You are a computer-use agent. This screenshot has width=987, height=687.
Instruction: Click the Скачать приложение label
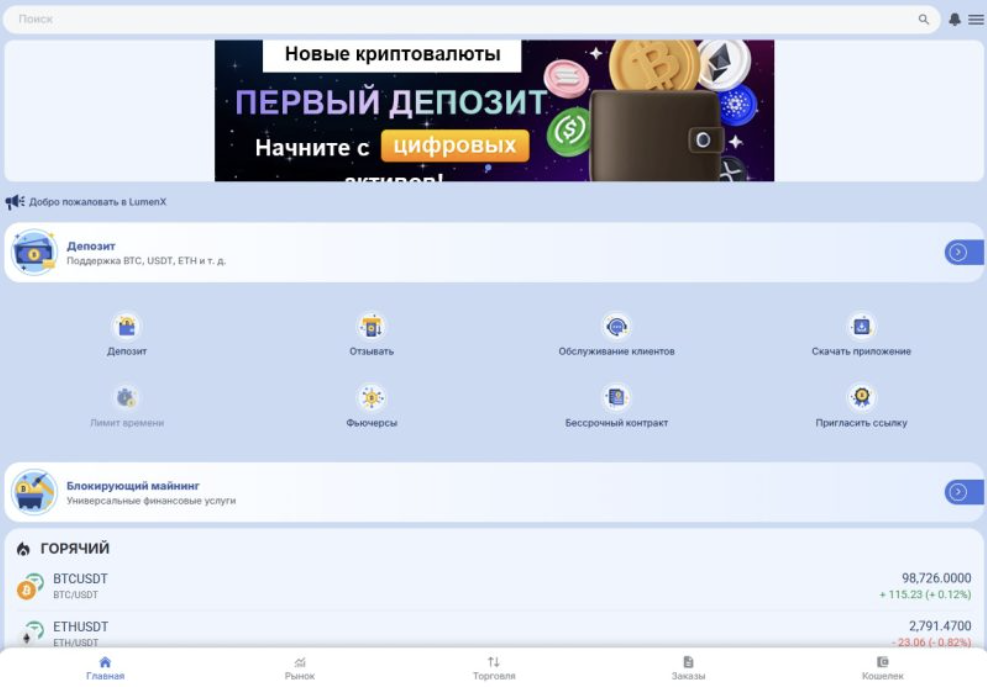click(x=861, y=351)
